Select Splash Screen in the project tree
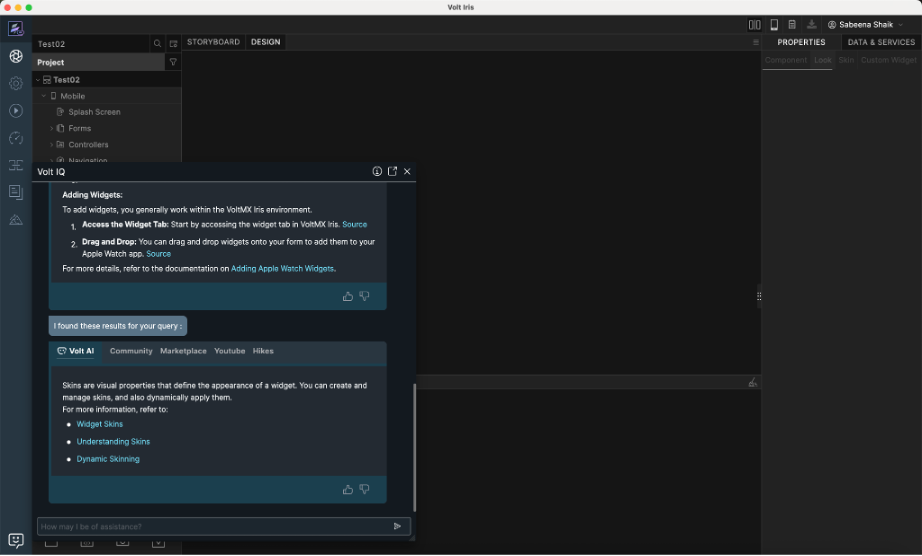Viewport: 922px width, 556px height. point(94,112)
